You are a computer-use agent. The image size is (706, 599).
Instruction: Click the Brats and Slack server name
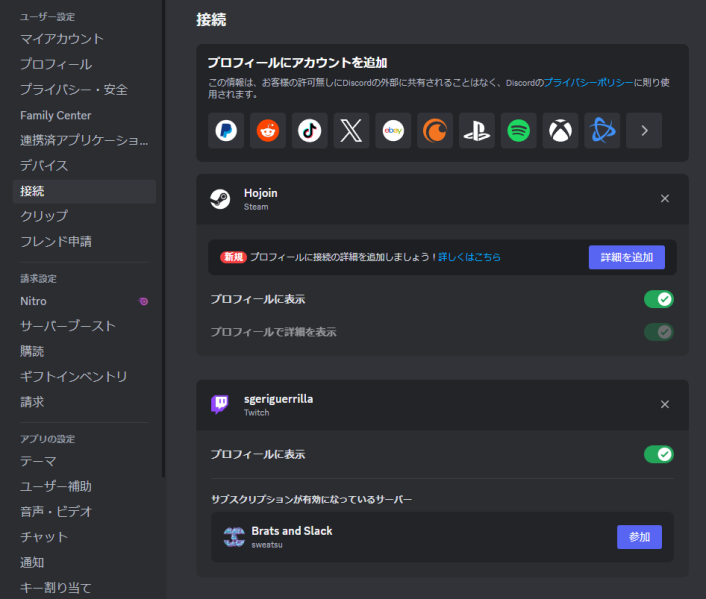tap(292, 531)
